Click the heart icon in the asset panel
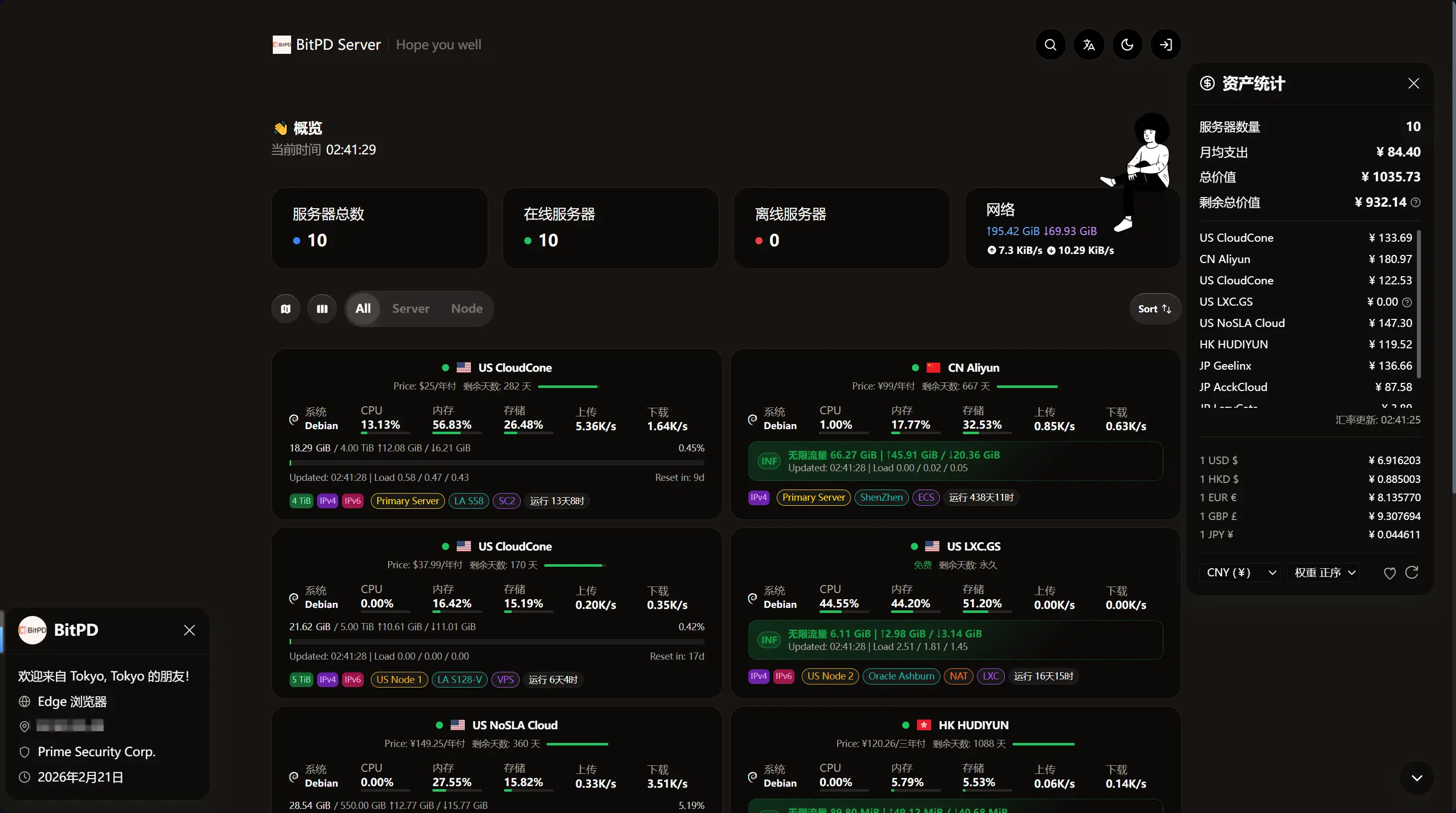Viewport: 1456px width, 813px height. point(1390,573)
